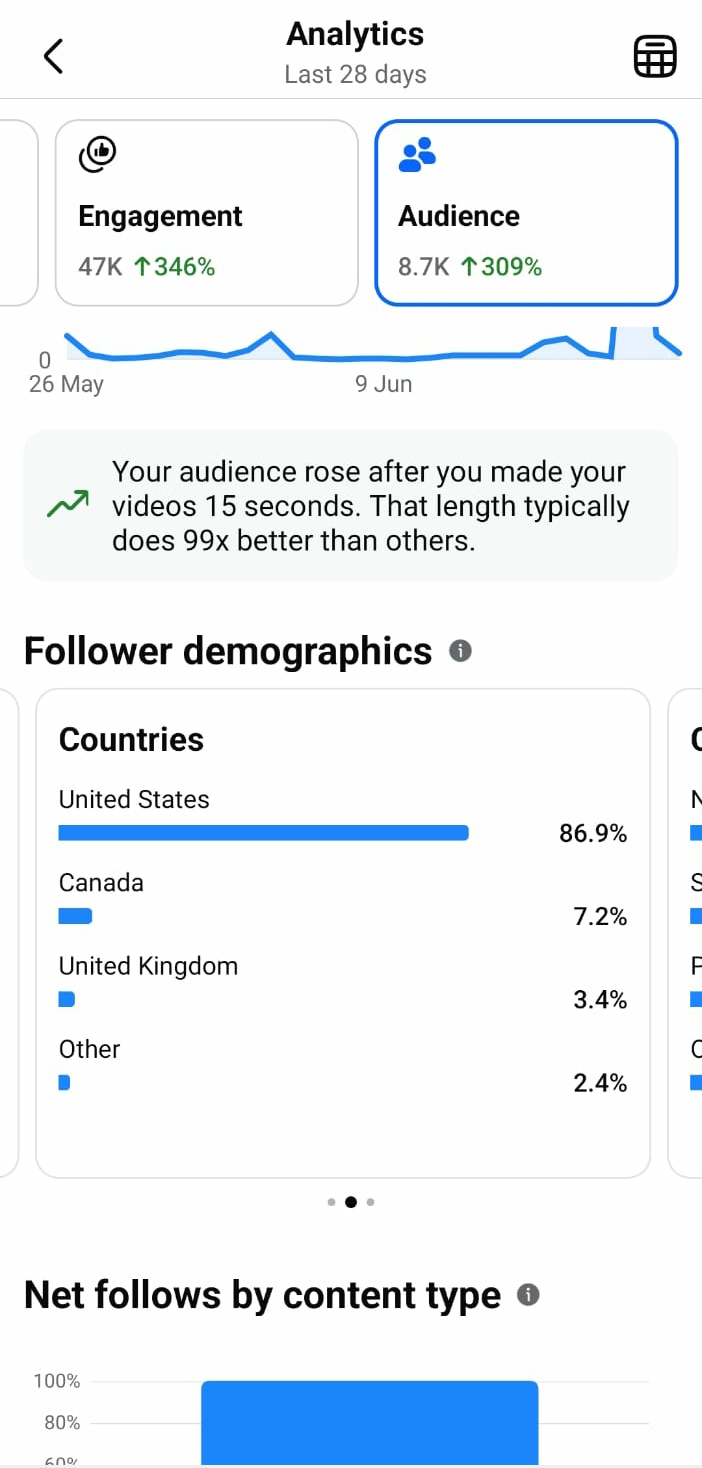Select the middle demographics page dot
The height and width of the screenshot is (1468, 702).
click(351, 1202)
